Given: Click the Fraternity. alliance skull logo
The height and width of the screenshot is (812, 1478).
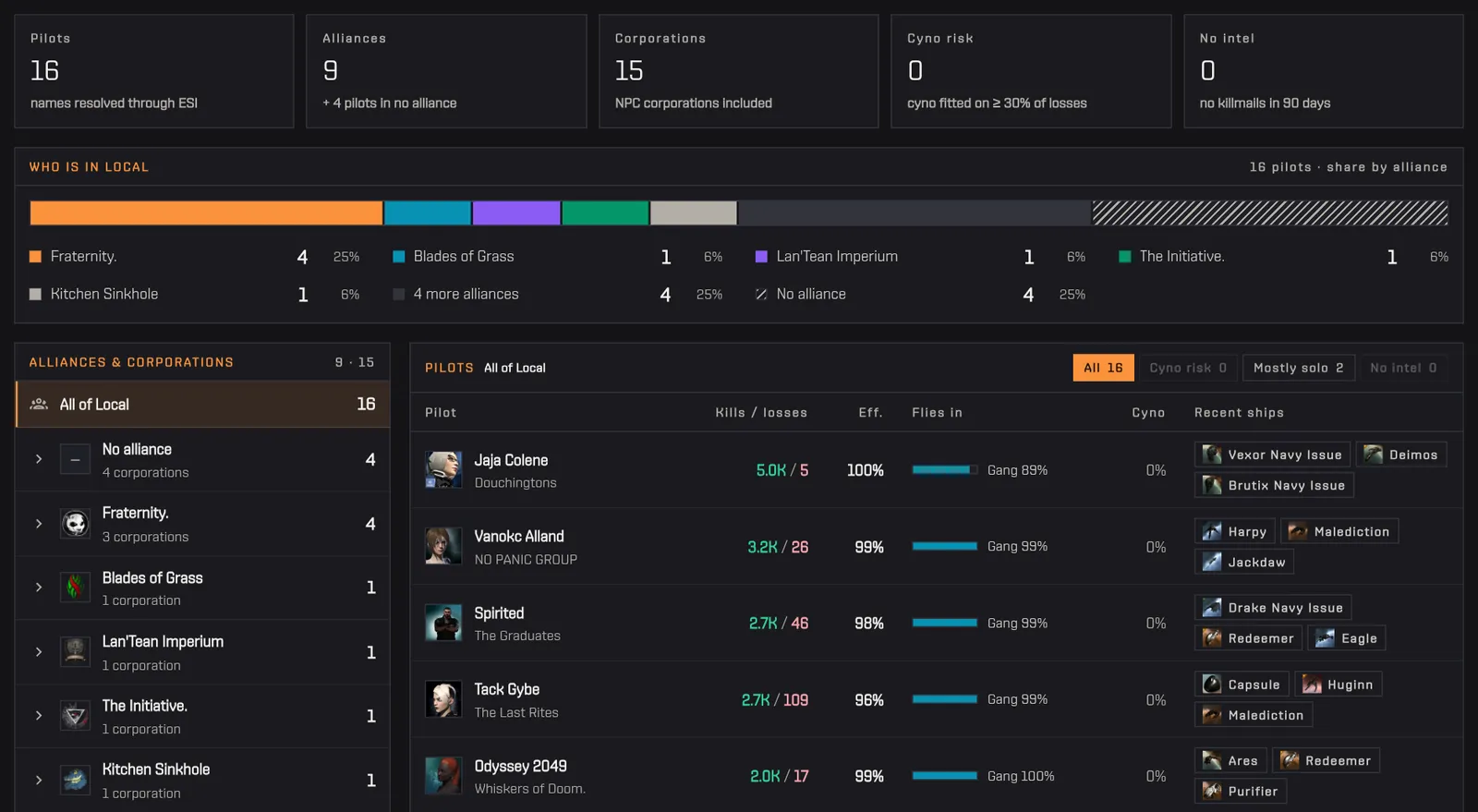Looking at the screenshot, I should pyautogui.click(x=75, y=524).
